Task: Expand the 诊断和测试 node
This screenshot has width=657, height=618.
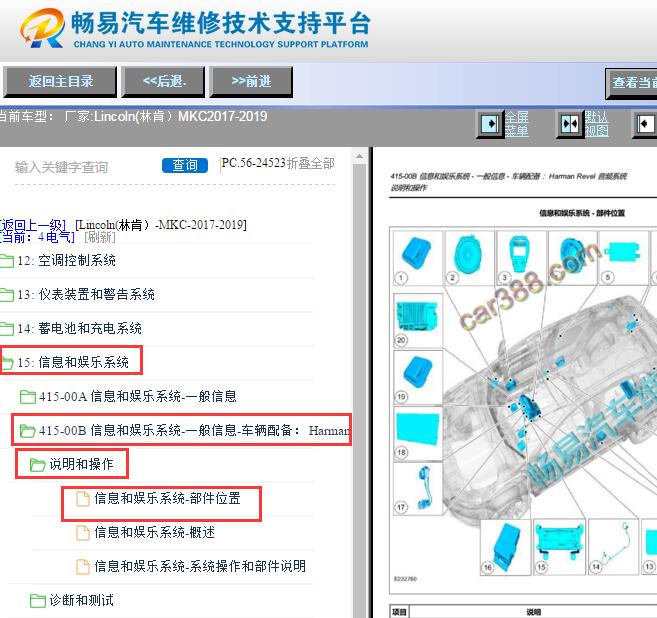Action: [x=82, y=600]
